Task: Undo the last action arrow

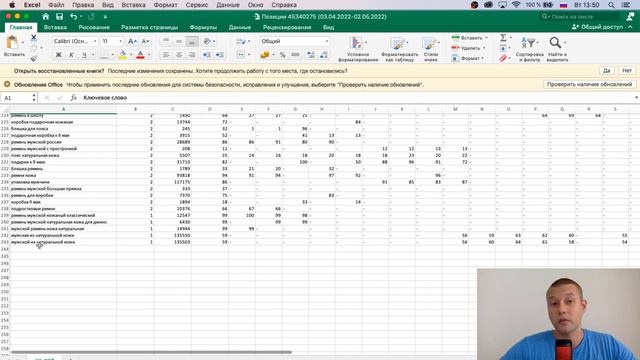Action: coord(73,17)
